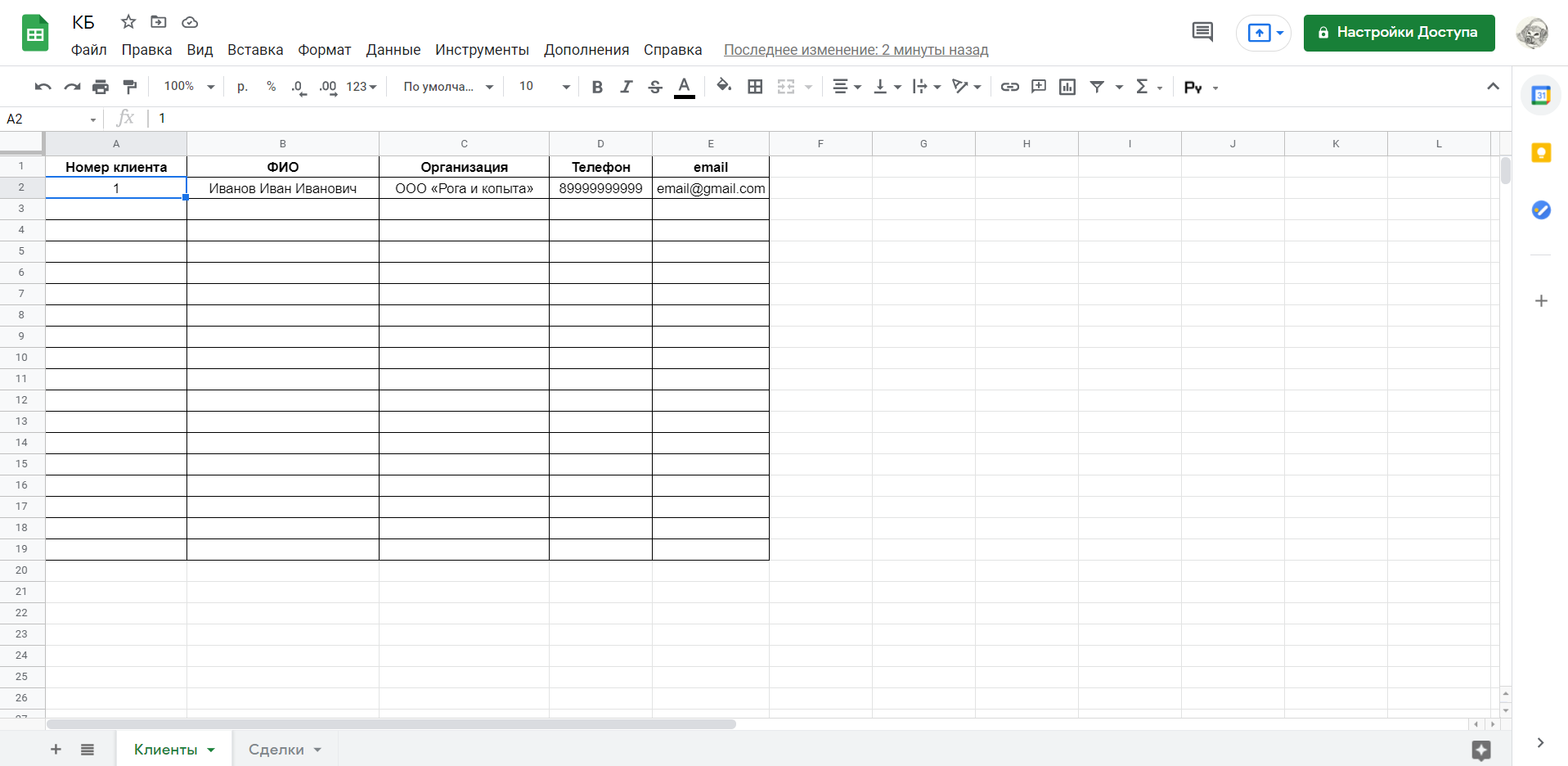This screenshot has height=766, width=1568.
Task: Toggle strikethrough formatting
Action: tap(654, 87)
